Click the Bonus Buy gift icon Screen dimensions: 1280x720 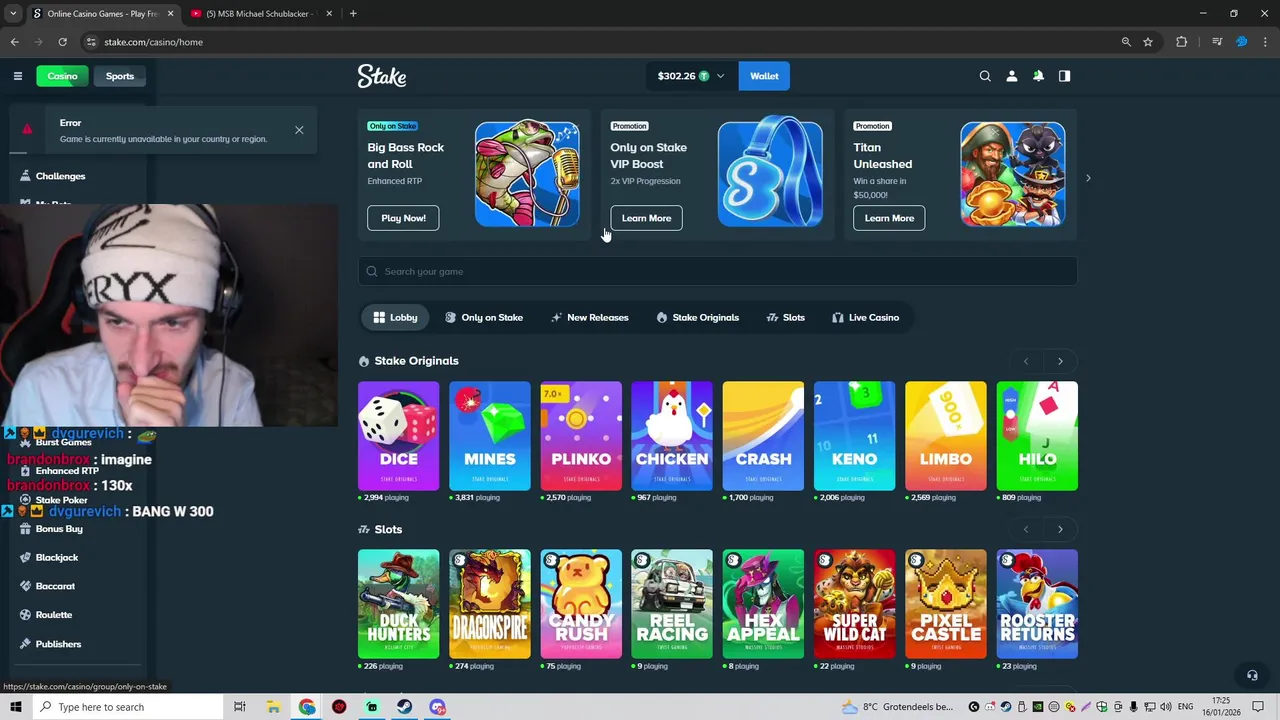[x=26, y=529]
